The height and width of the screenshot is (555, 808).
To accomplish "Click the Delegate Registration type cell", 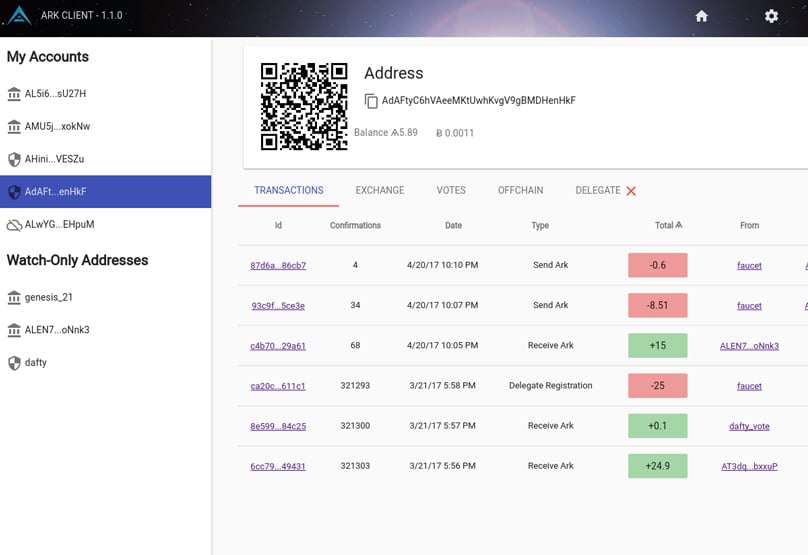I will pyautogui.click(x=550, y=385).
